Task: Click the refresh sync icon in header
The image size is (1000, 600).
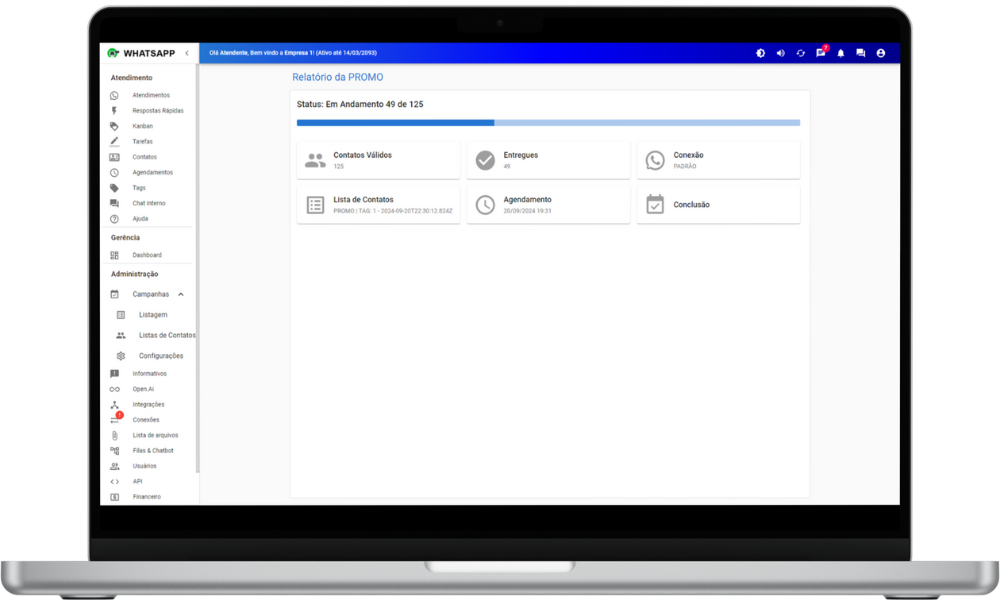Action: (x=800, y=53)
